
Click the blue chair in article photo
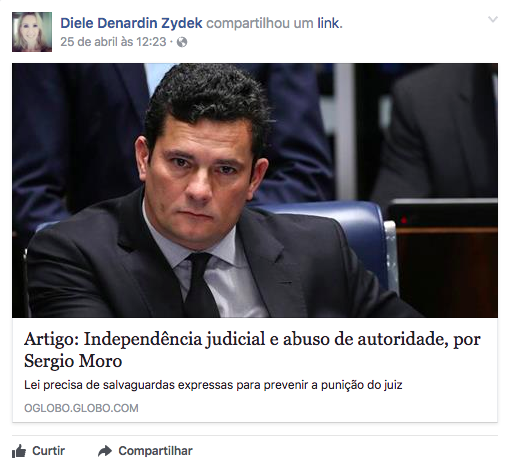pos(350,233)
